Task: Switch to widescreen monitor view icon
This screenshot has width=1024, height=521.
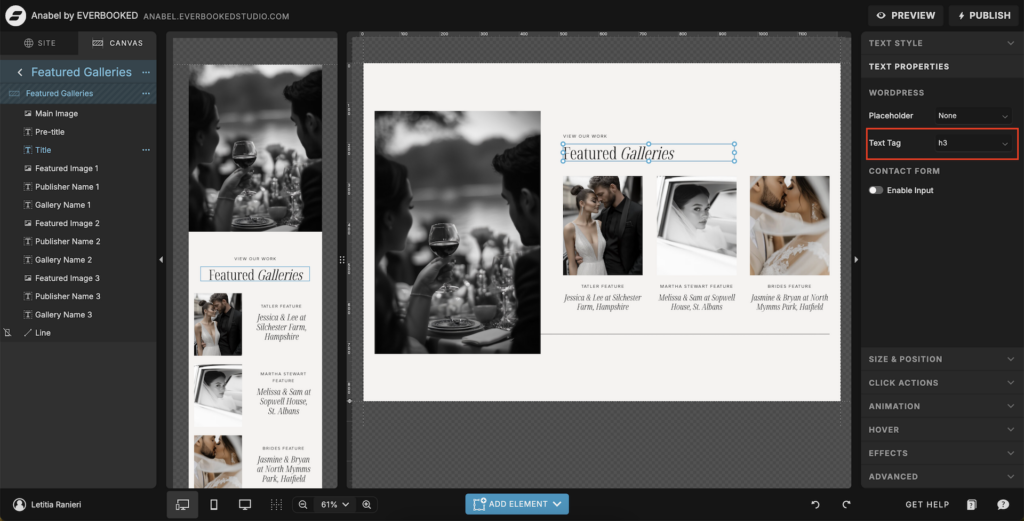Action: point(245,505)
